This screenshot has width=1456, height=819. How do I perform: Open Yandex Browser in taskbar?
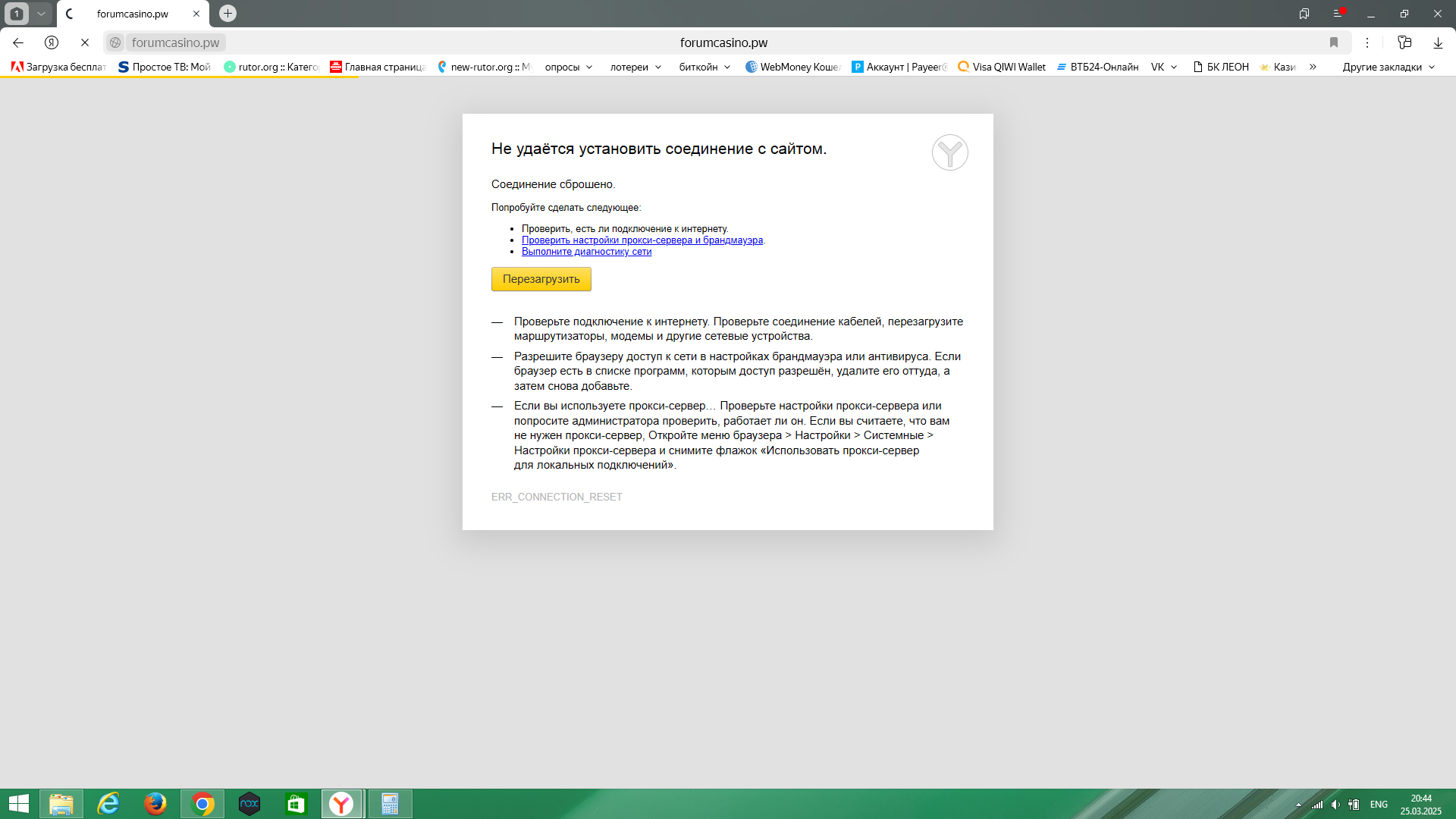coord(341,804)
